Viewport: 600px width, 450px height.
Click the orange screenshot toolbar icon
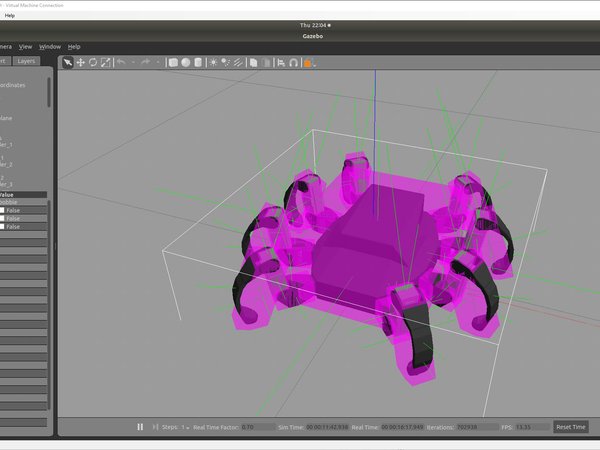coord(308,62)
